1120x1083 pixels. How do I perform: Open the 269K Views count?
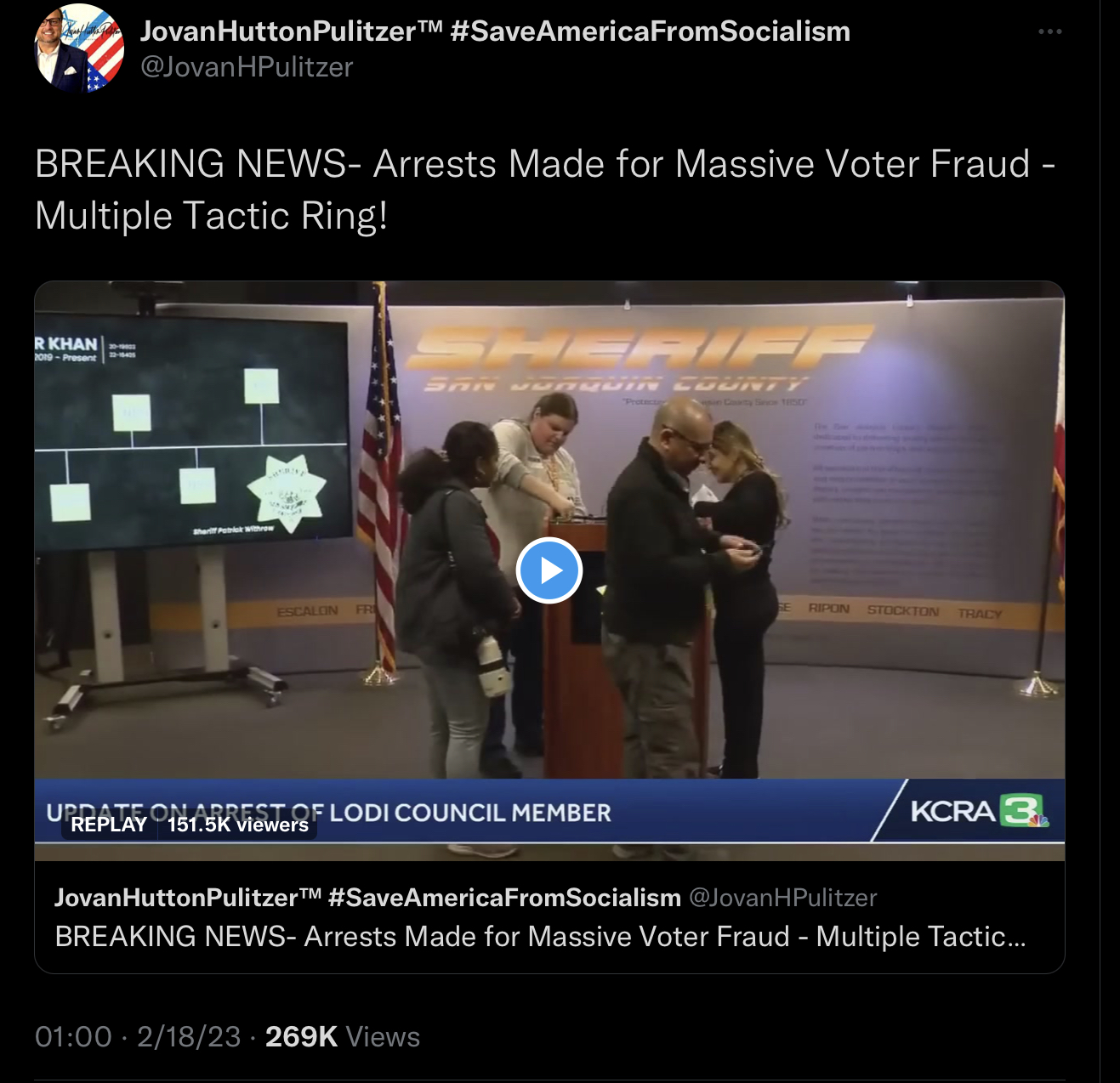[343, 1037]
